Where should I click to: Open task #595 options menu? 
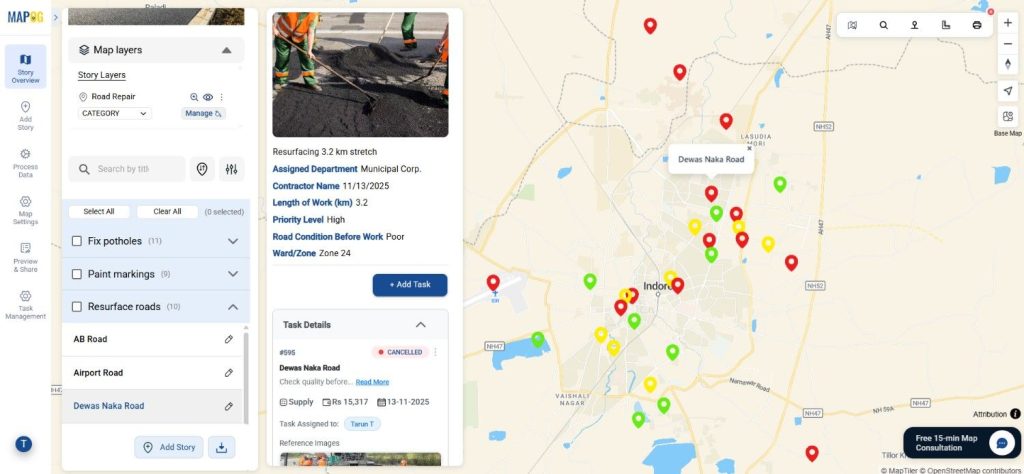tap(436, 353)
